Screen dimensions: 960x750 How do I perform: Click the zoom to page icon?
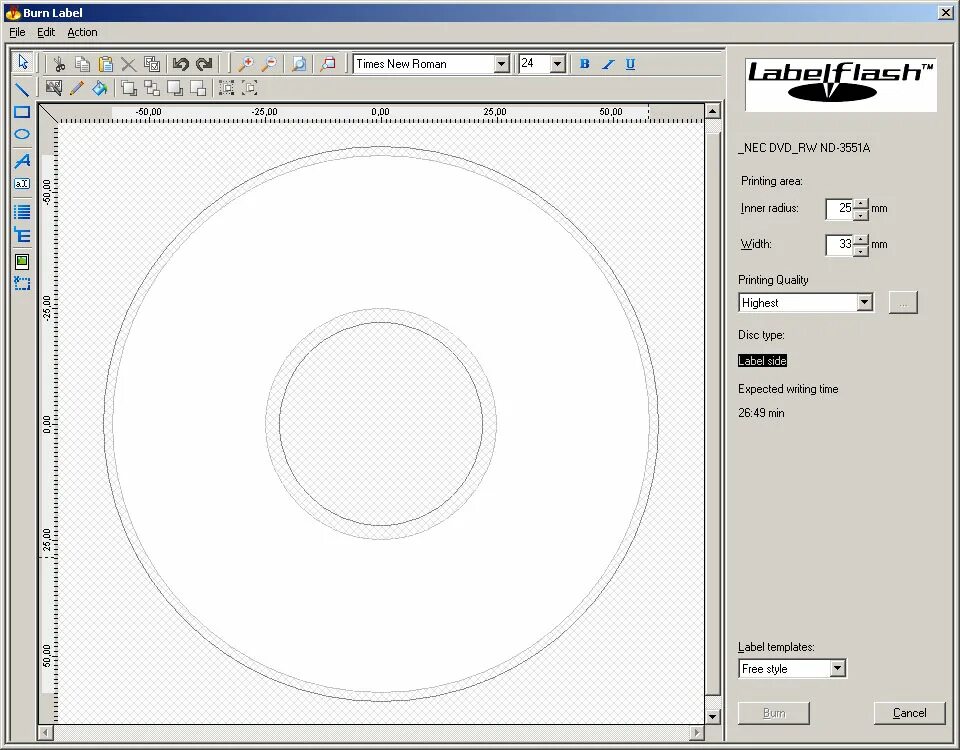tap(299, 64)
